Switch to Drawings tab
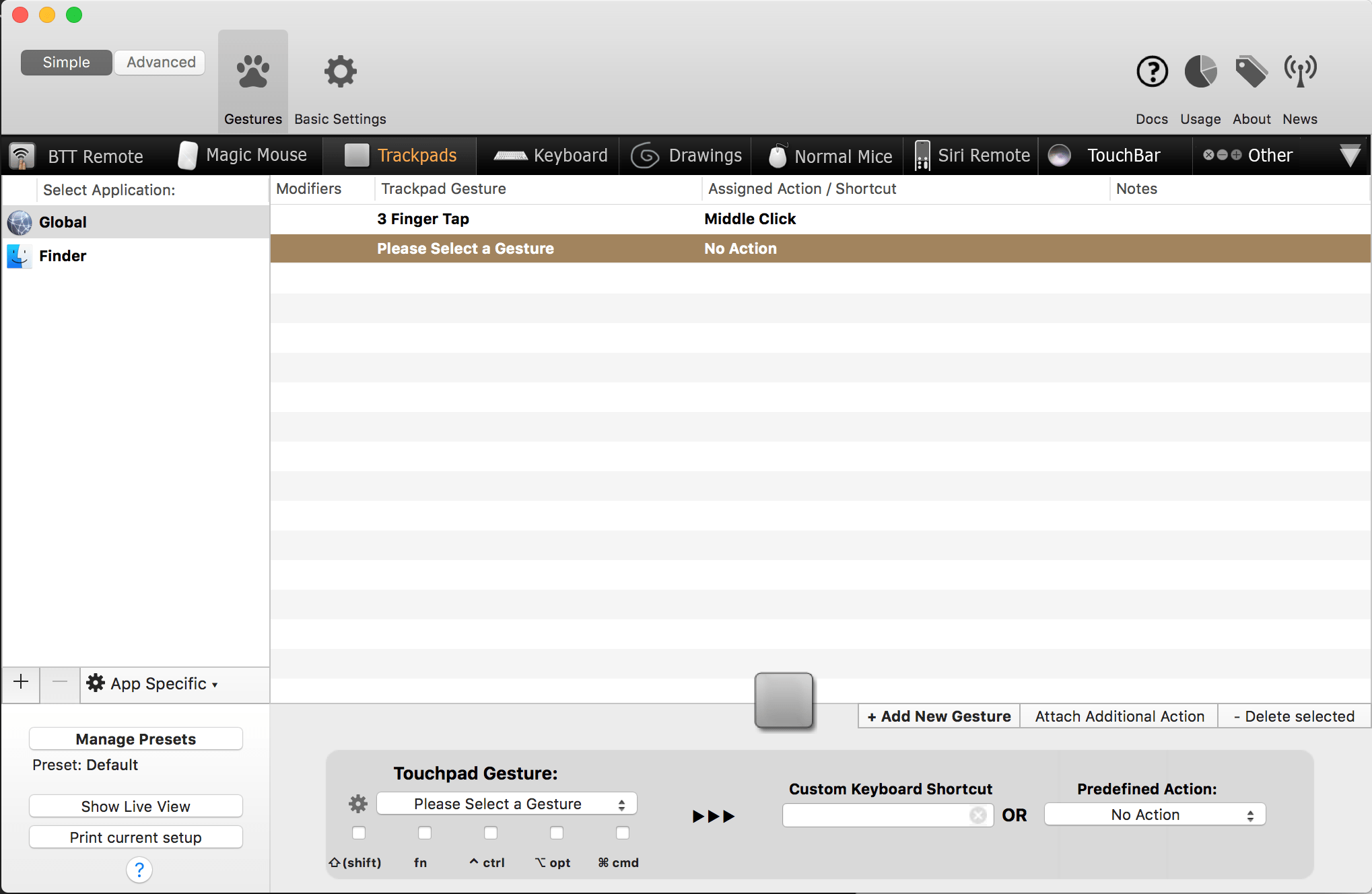The image size is (1372, 894). [686, 156]
